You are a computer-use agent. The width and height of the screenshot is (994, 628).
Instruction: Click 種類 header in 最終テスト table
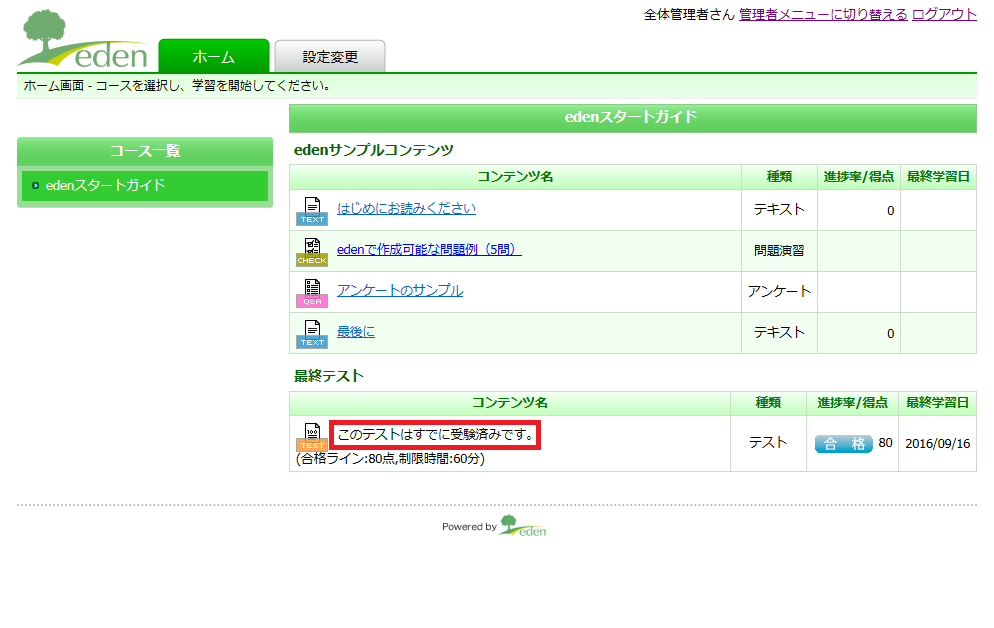tap(768, 403)
